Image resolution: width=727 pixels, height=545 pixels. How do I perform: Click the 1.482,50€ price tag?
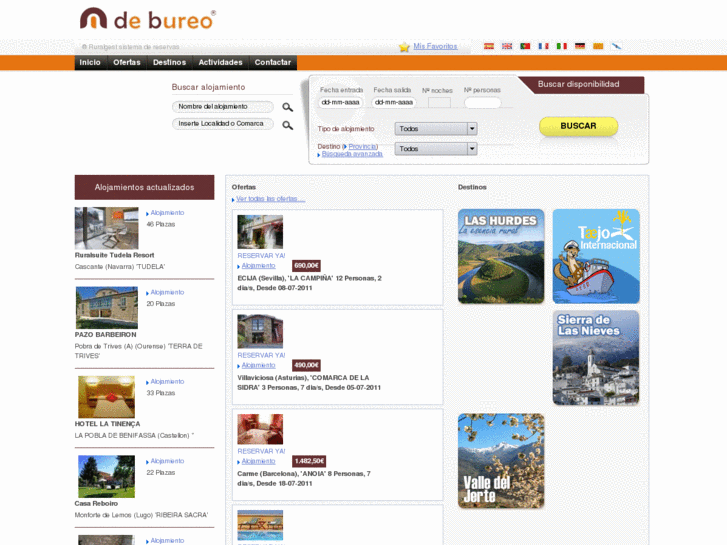309,462
